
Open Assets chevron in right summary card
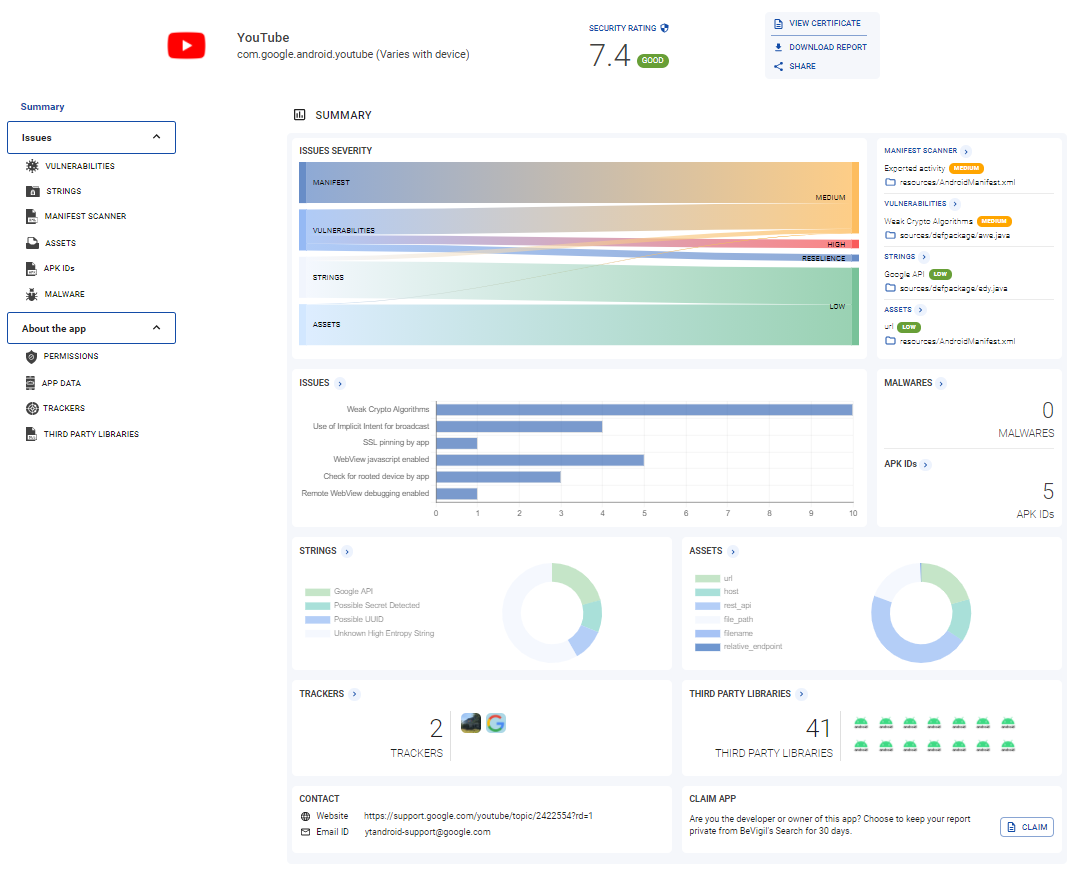[x=920, y=310]
